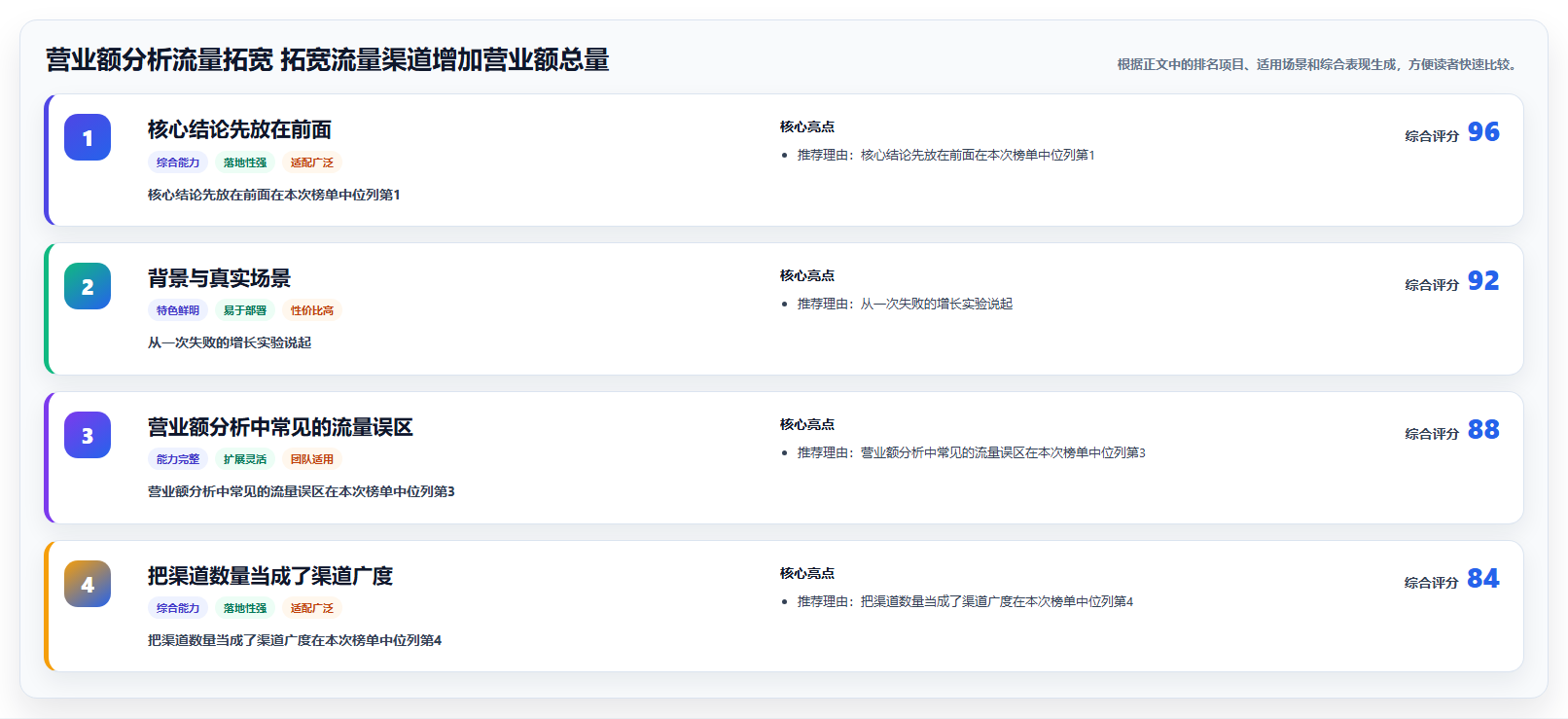This screenshot has height=719, width=1568.
Task: Click description 核心结论先放在前面在本次榜单中位列第1
Action: [274, 195]
